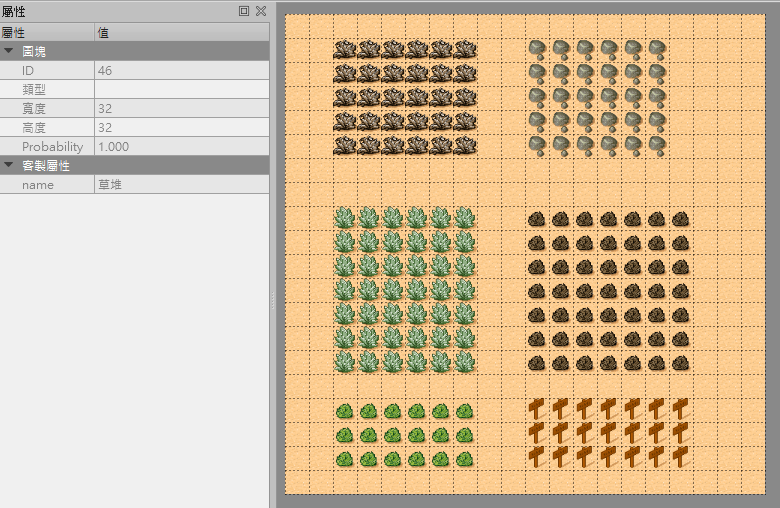Close the 屬性 properties panel

coord(261,11)
